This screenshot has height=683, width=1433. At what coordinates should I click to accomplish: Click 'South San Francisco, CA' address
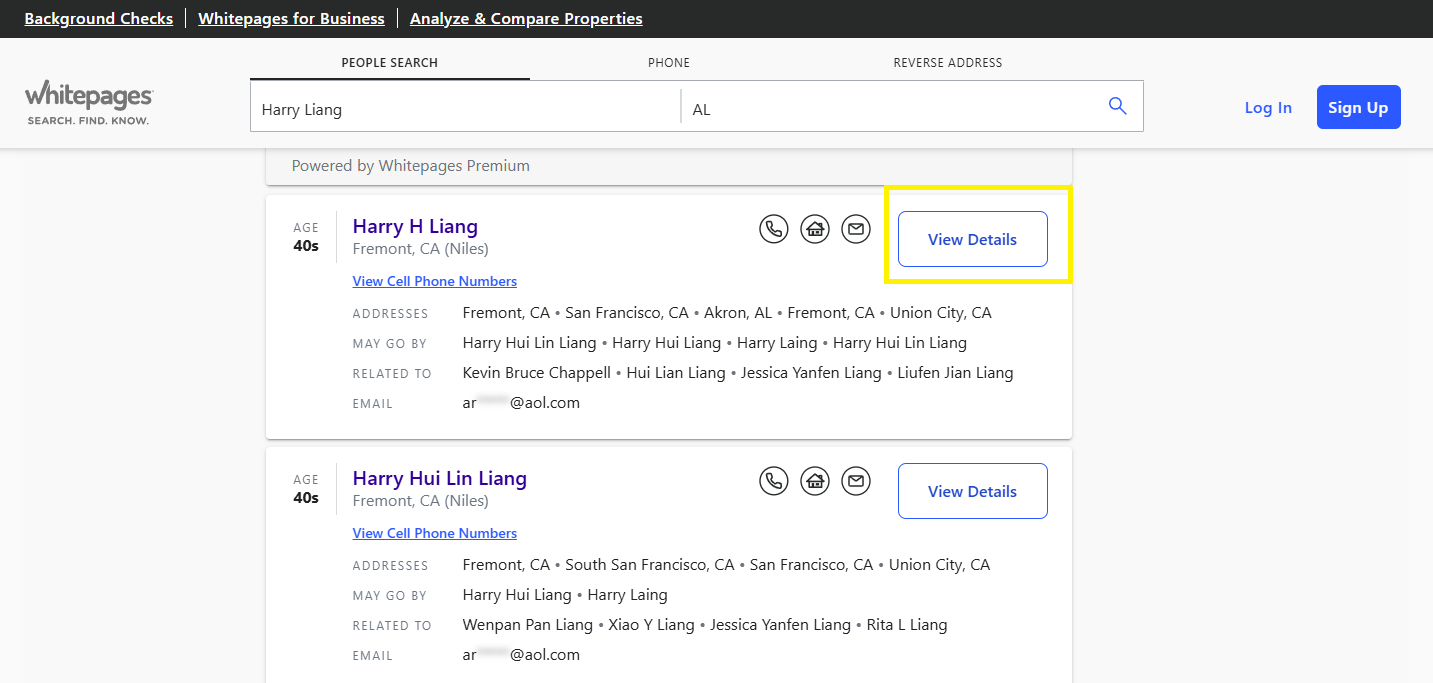click(x=650, y=565)
